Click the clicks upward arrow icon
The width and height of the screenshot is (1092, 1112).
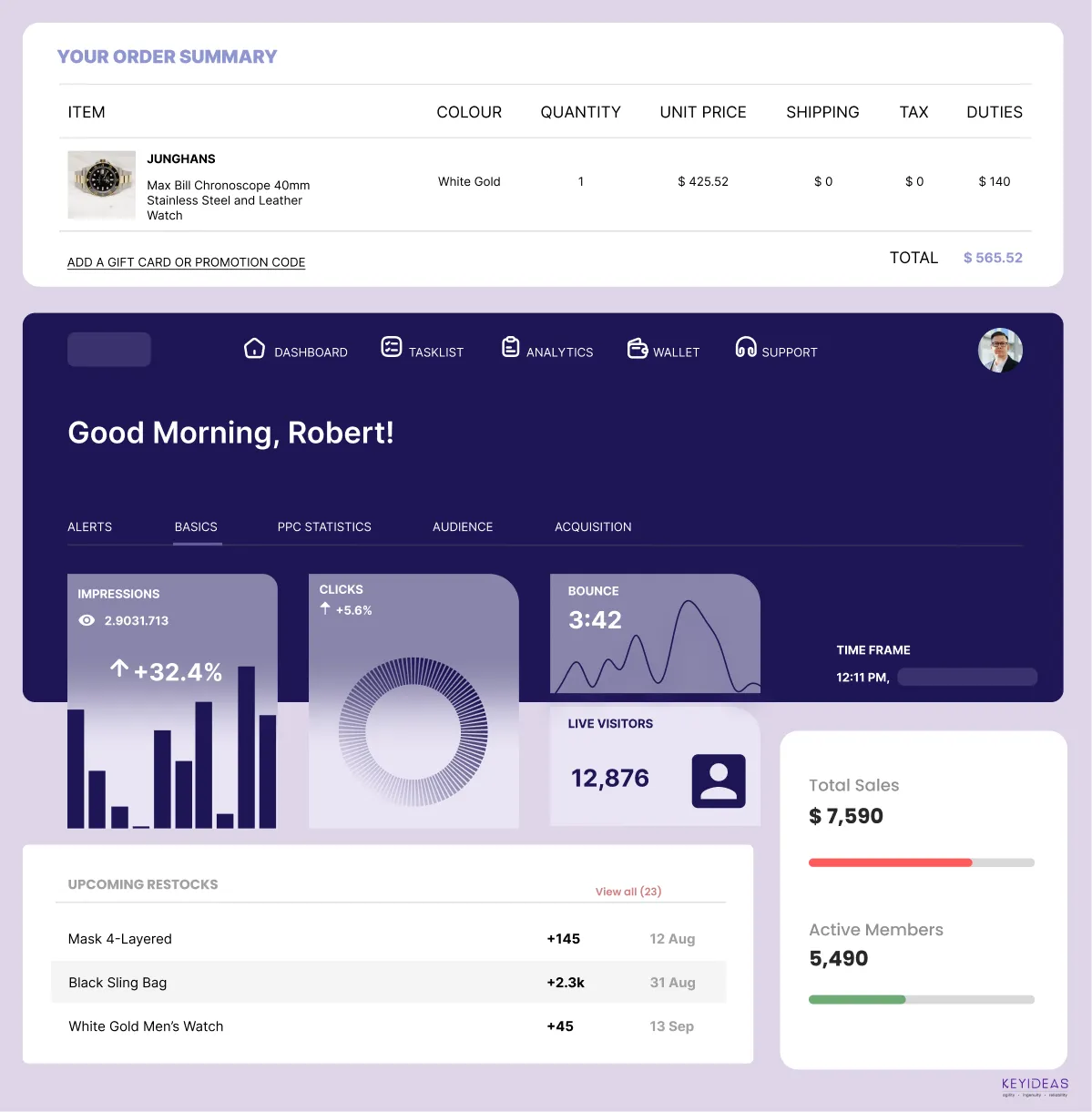coord(325,608)
